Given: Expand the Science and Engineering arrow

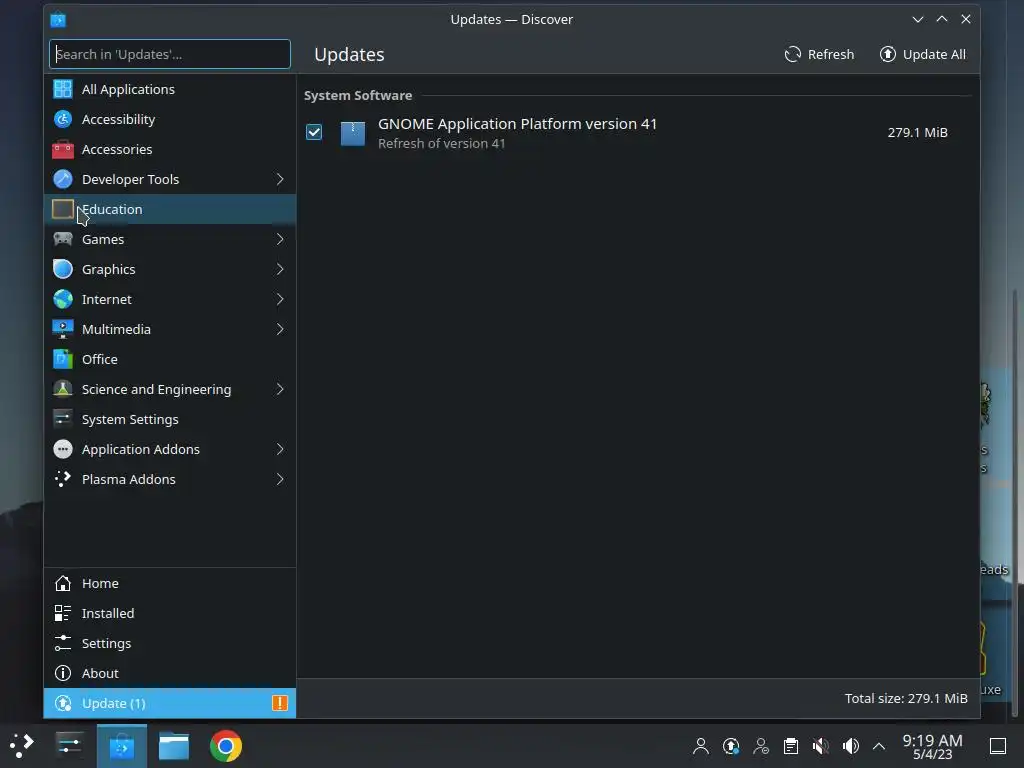Looking at the screenshot, I should 280,389.
